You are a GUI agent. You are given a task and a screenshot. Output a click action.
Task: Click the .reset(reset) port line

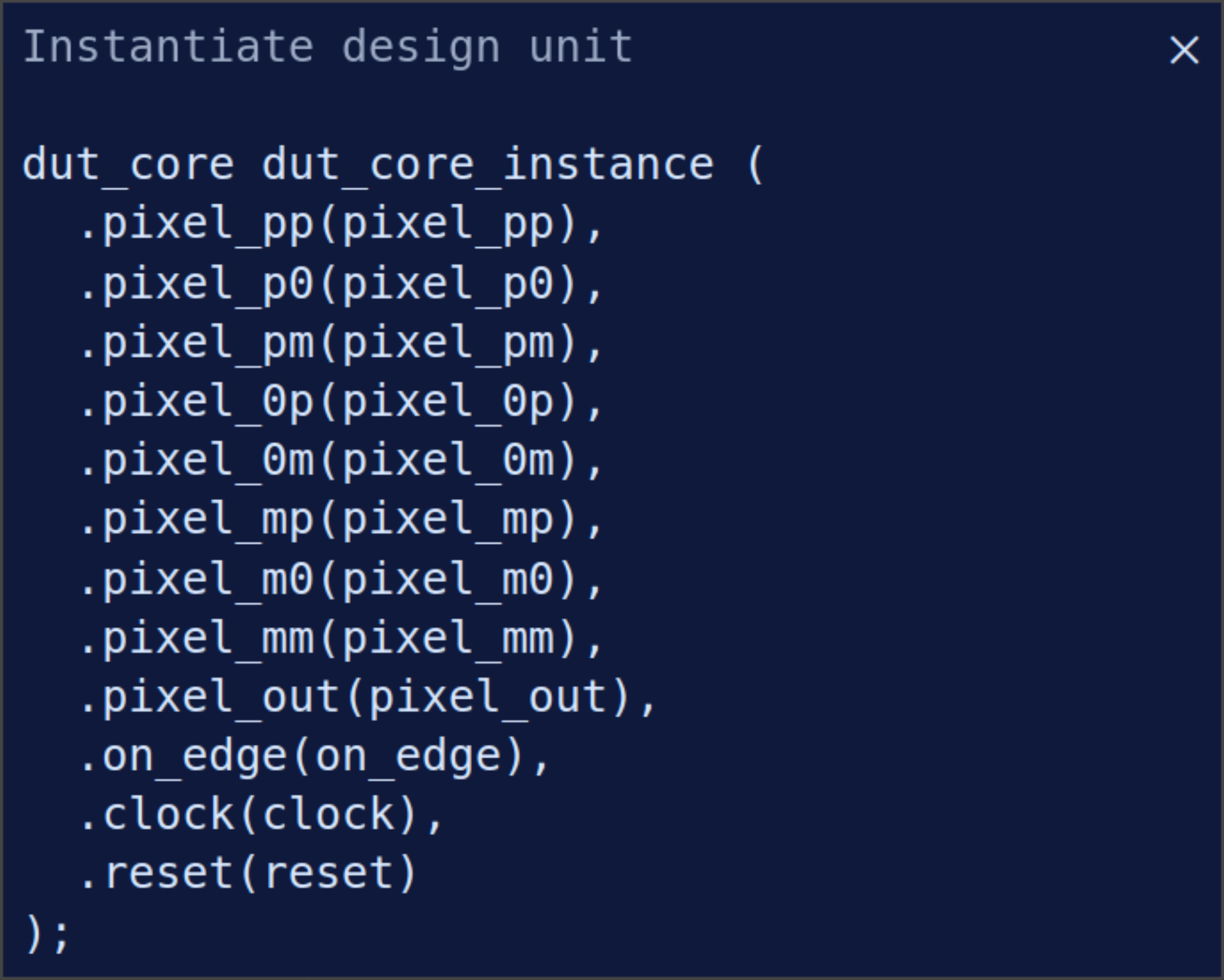(248, 874)
